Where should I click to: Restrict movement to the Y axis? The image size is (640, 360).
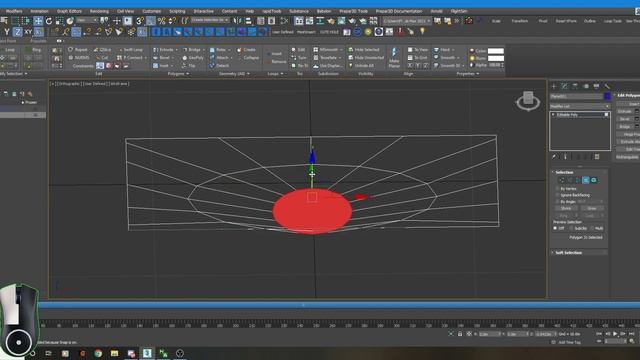7,32
